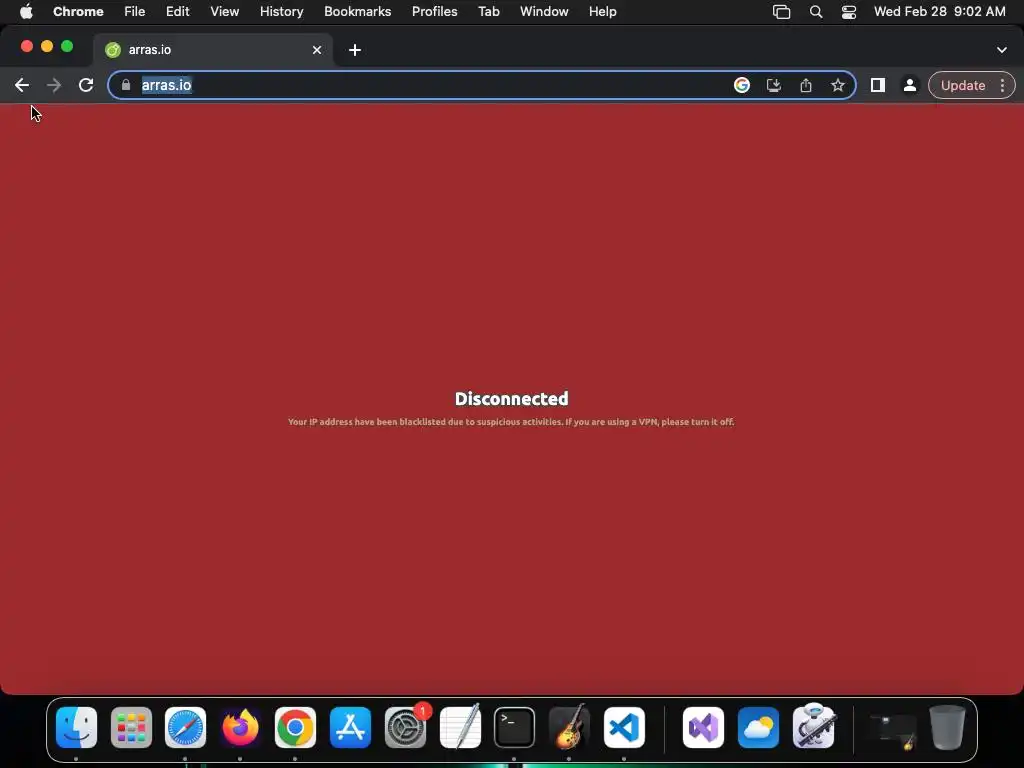The height and width of the screenshot is (768, 1024).
Task: Open the View menu
Action: (x=225, y=12)
